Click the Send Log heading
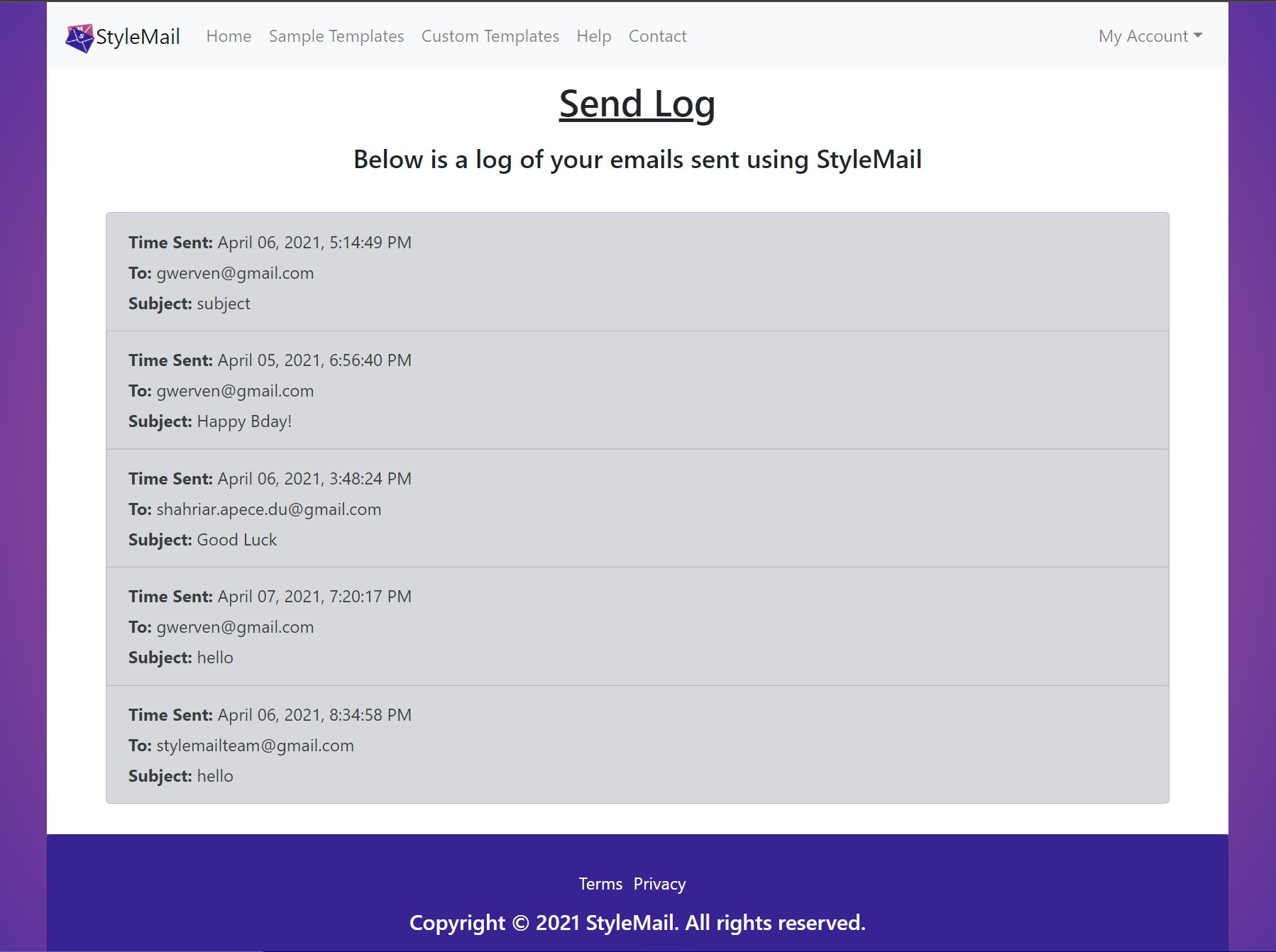1276x952 pixels. coord(637,104)
